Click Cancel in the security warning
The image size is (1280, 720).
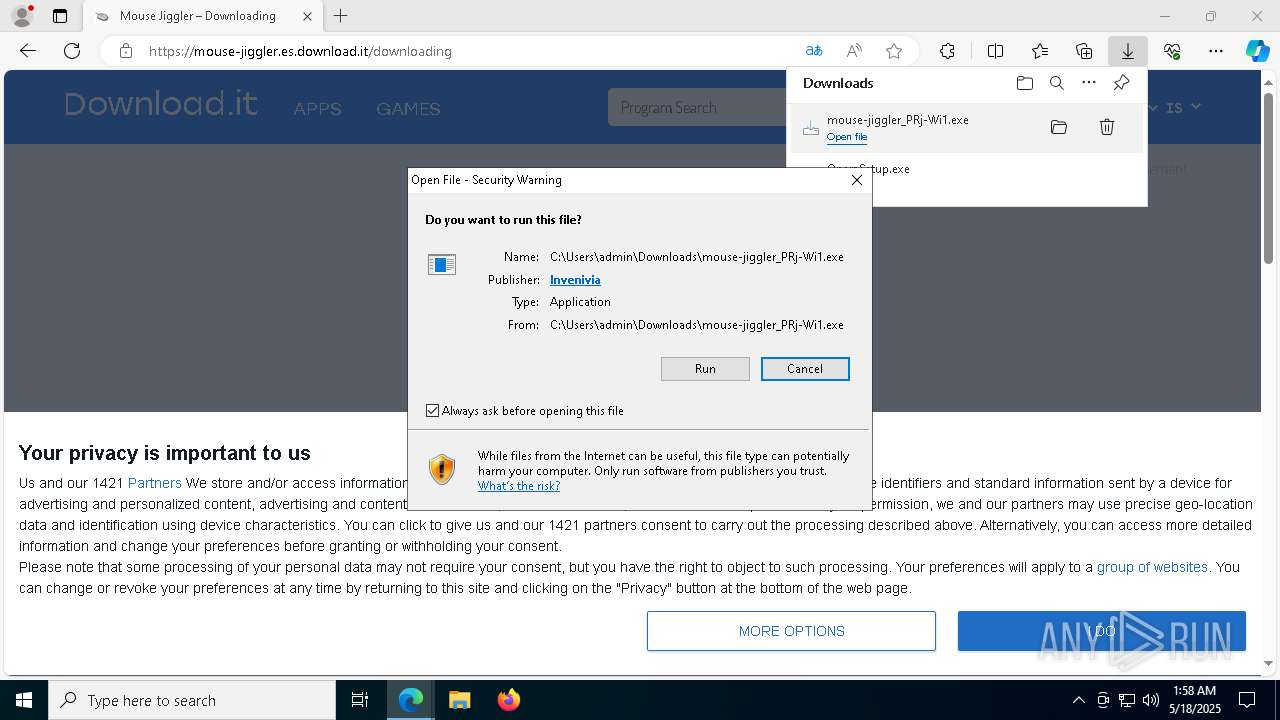point(805,369)
